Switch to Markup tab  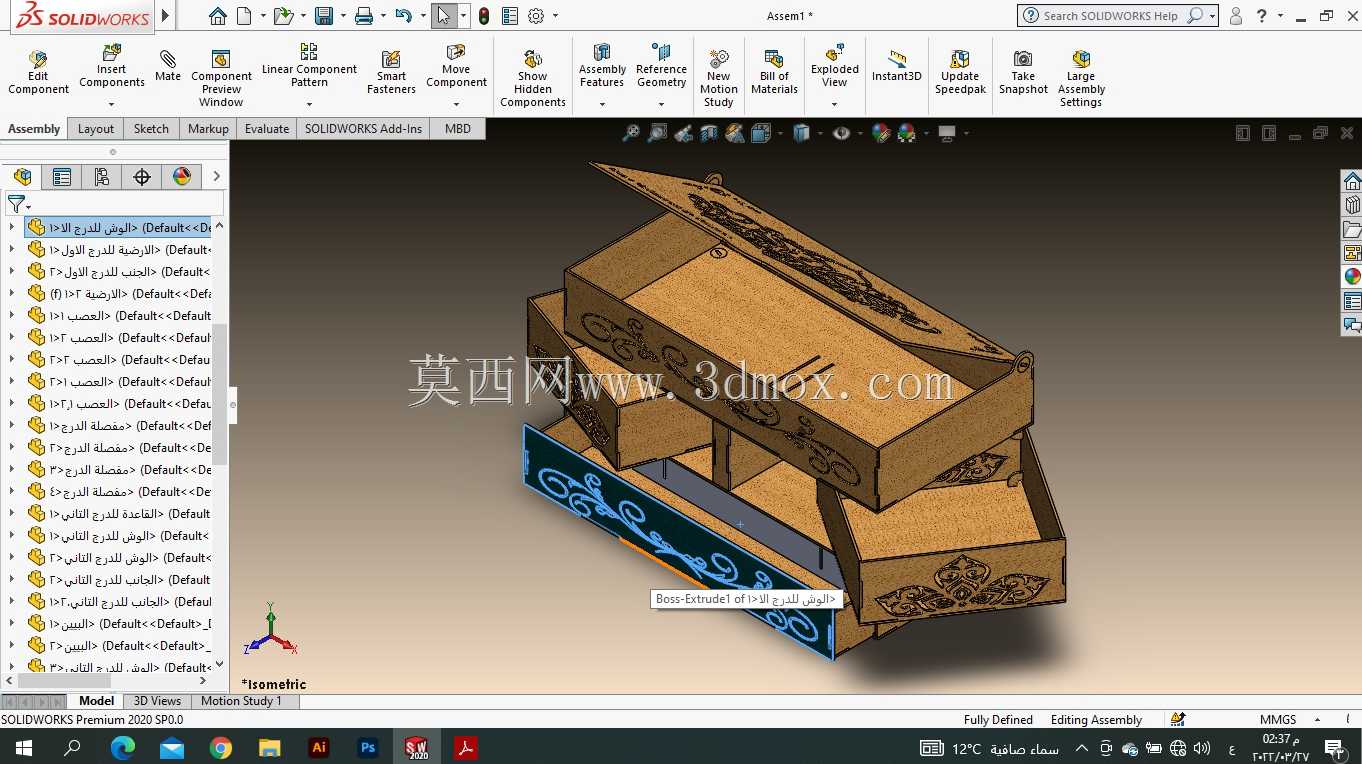click(208, 128)
